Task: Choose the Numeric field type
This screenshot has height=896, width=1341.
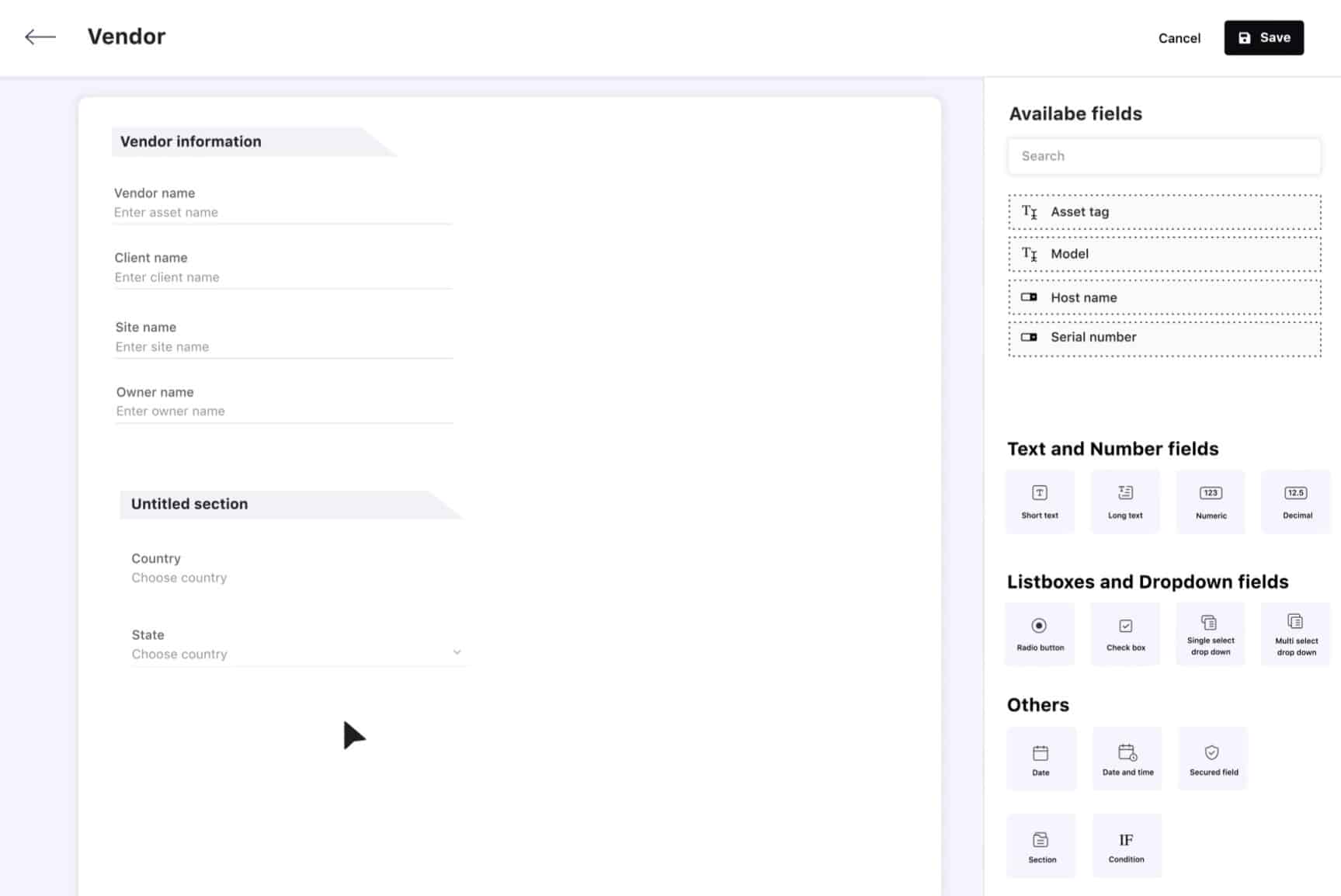Action: pyautogui.click(x=1211, y=502)
